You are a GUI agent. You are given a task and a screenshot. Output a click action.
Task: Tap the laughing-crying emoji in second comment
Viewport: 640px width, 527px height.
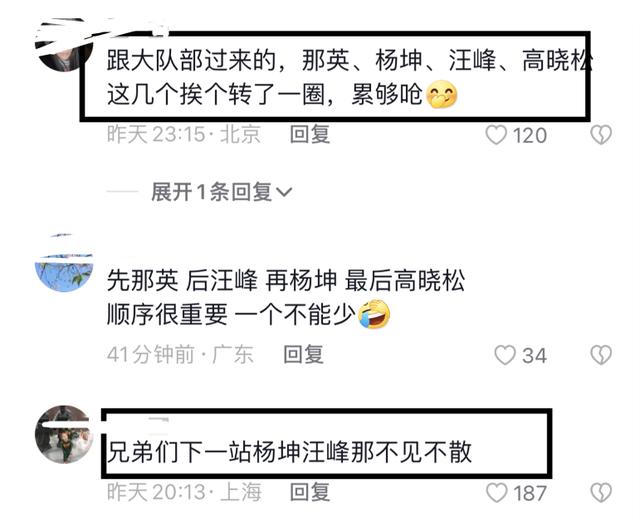[374, 314]
